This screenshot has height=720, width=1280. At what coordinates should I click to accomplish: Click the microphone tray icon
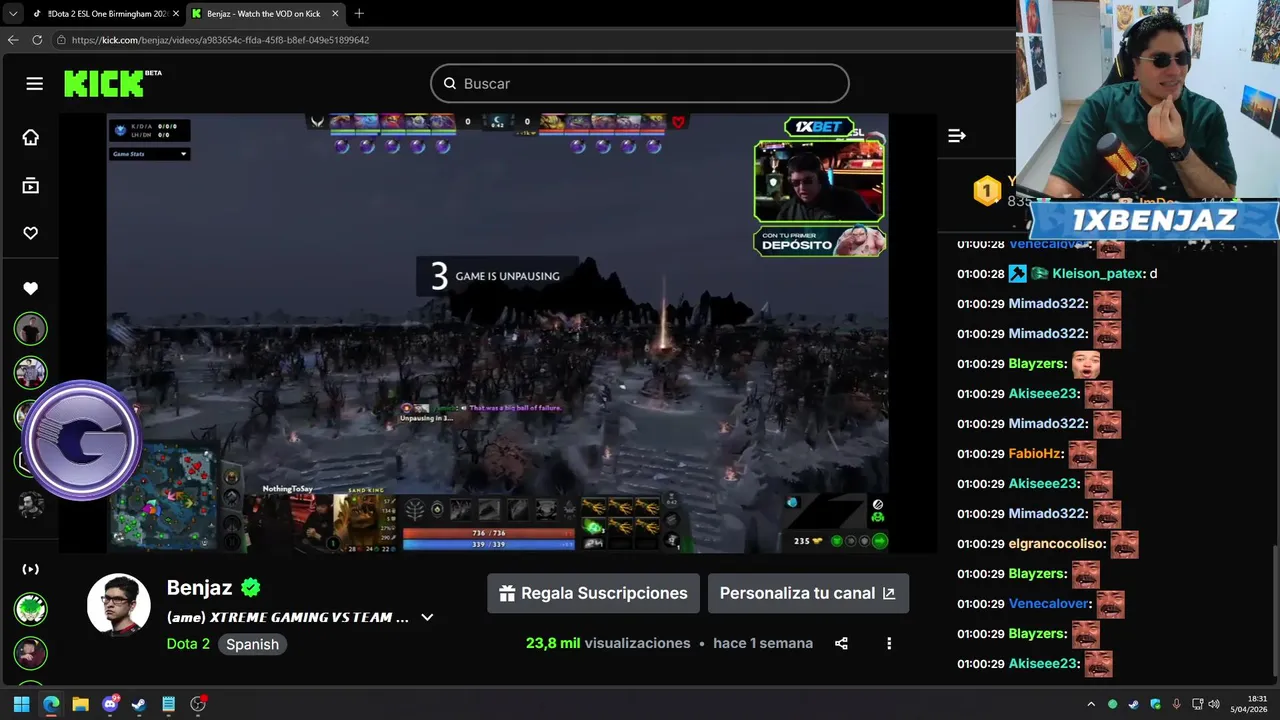pyautogui.click(x=1176, y=704)
